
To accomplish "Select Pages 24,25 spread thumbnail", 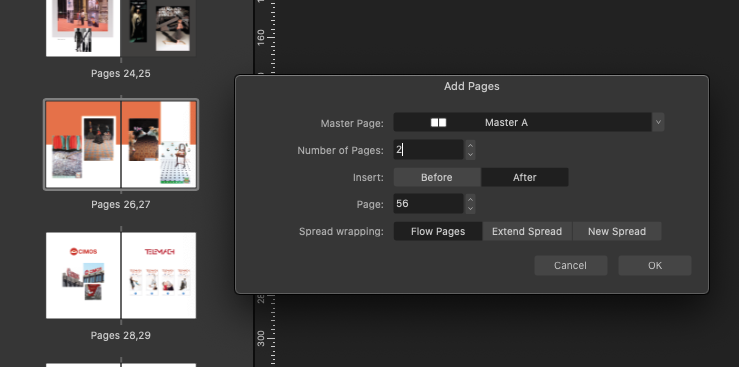I will (x=121, y=28).
